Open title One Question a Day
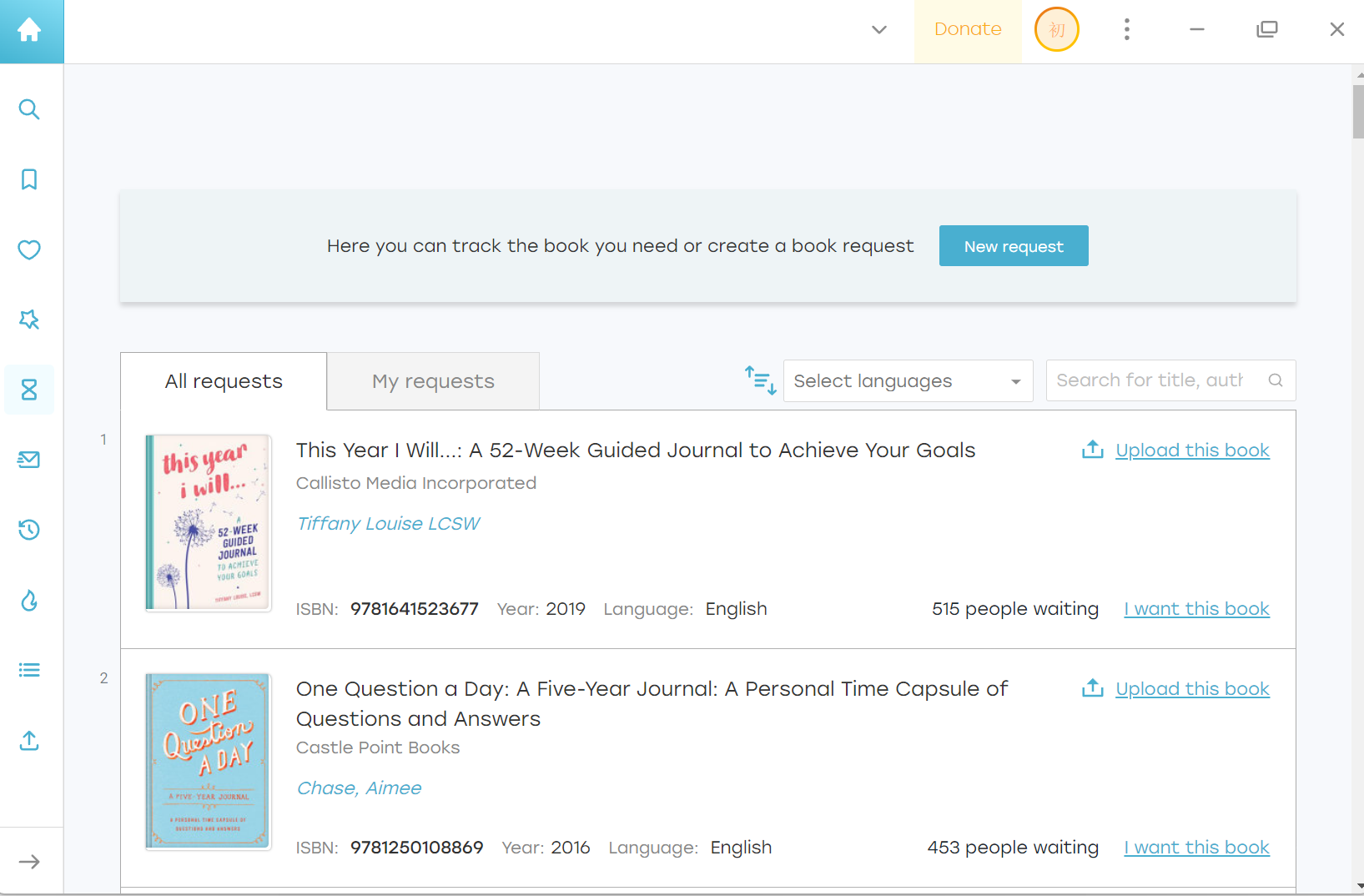Screen dimensions: 1364x896 [x=652, y=704]
